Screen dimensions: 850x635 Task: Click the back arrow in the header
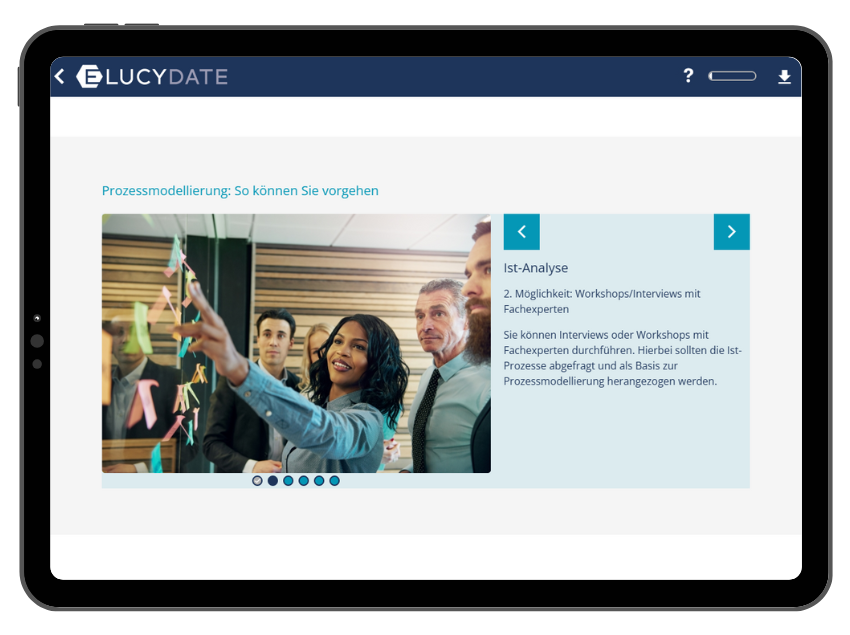pyautogui.click(x=59, y=77)
